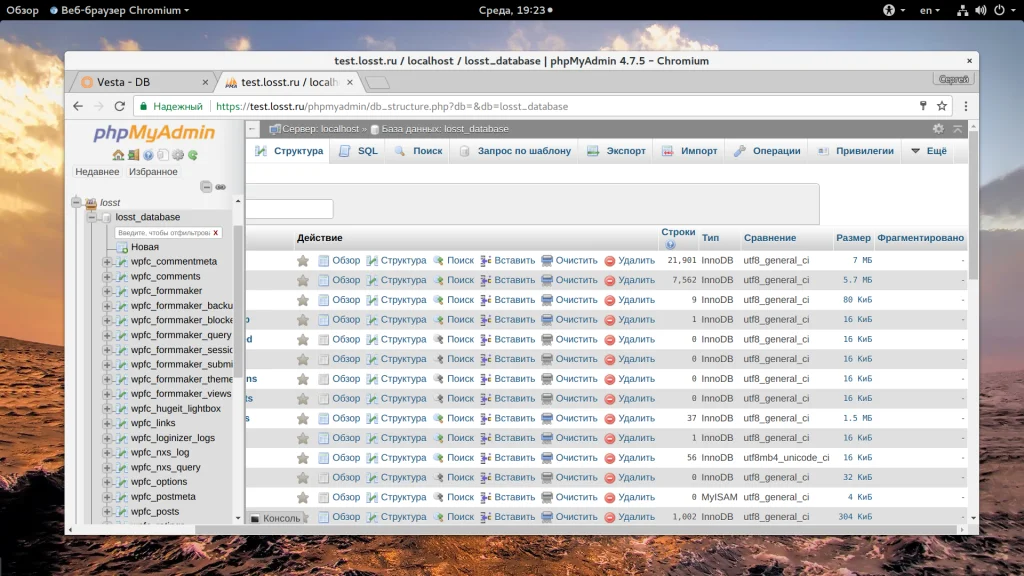Click Удалить link in first table row
The image size is (1024, 576).
636,261
